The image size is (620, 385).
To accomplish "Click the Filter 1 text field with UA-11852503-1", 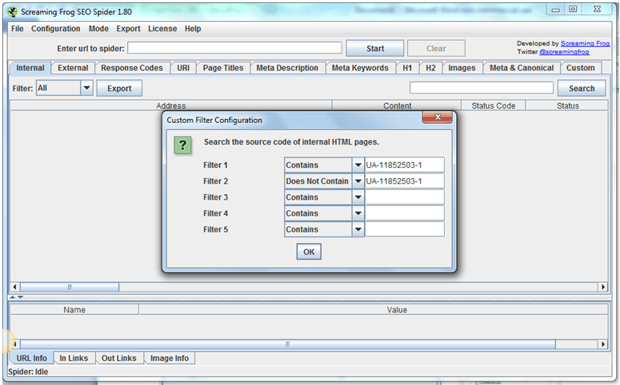I will (x=405, y=165).
